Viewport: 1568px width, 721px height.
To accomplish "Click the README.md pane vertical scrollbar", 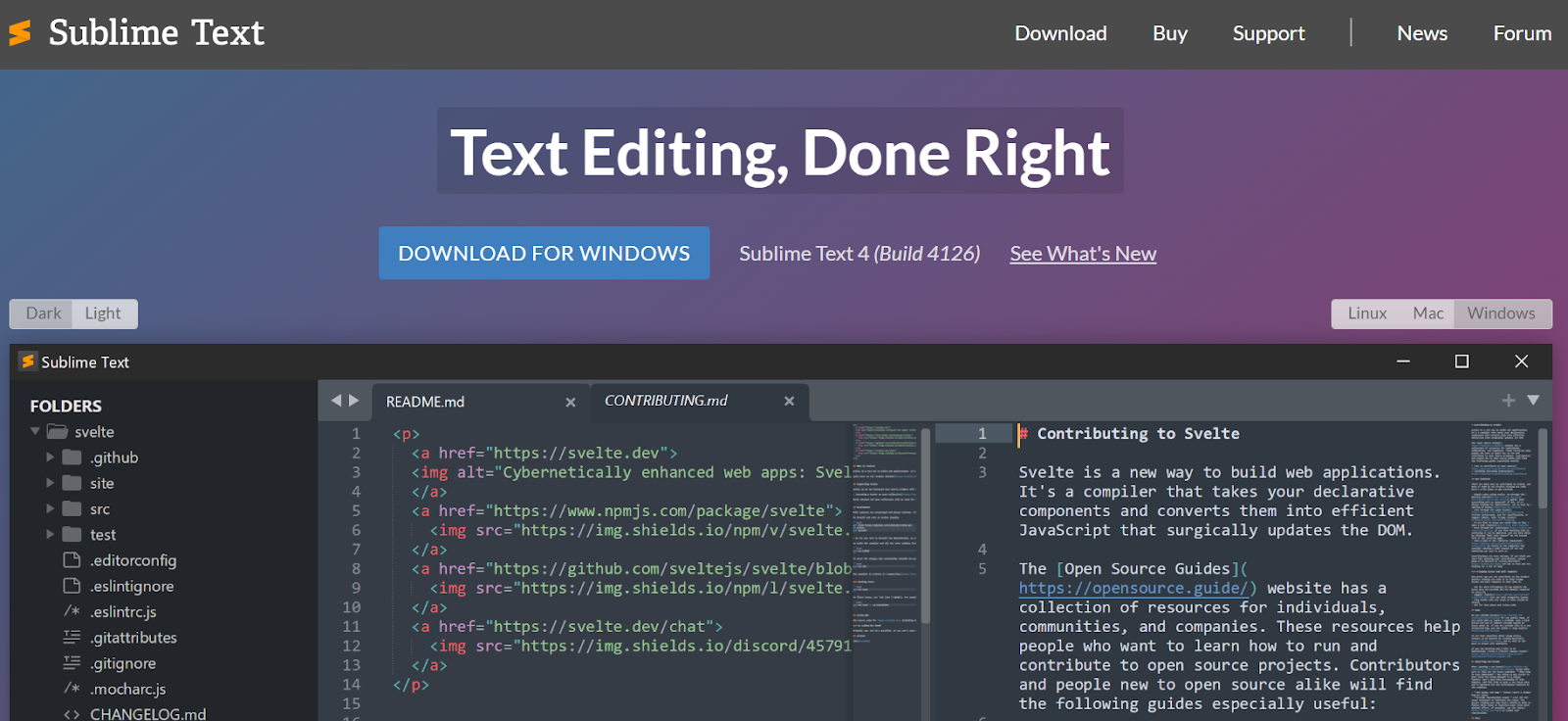I will (925, 526).
